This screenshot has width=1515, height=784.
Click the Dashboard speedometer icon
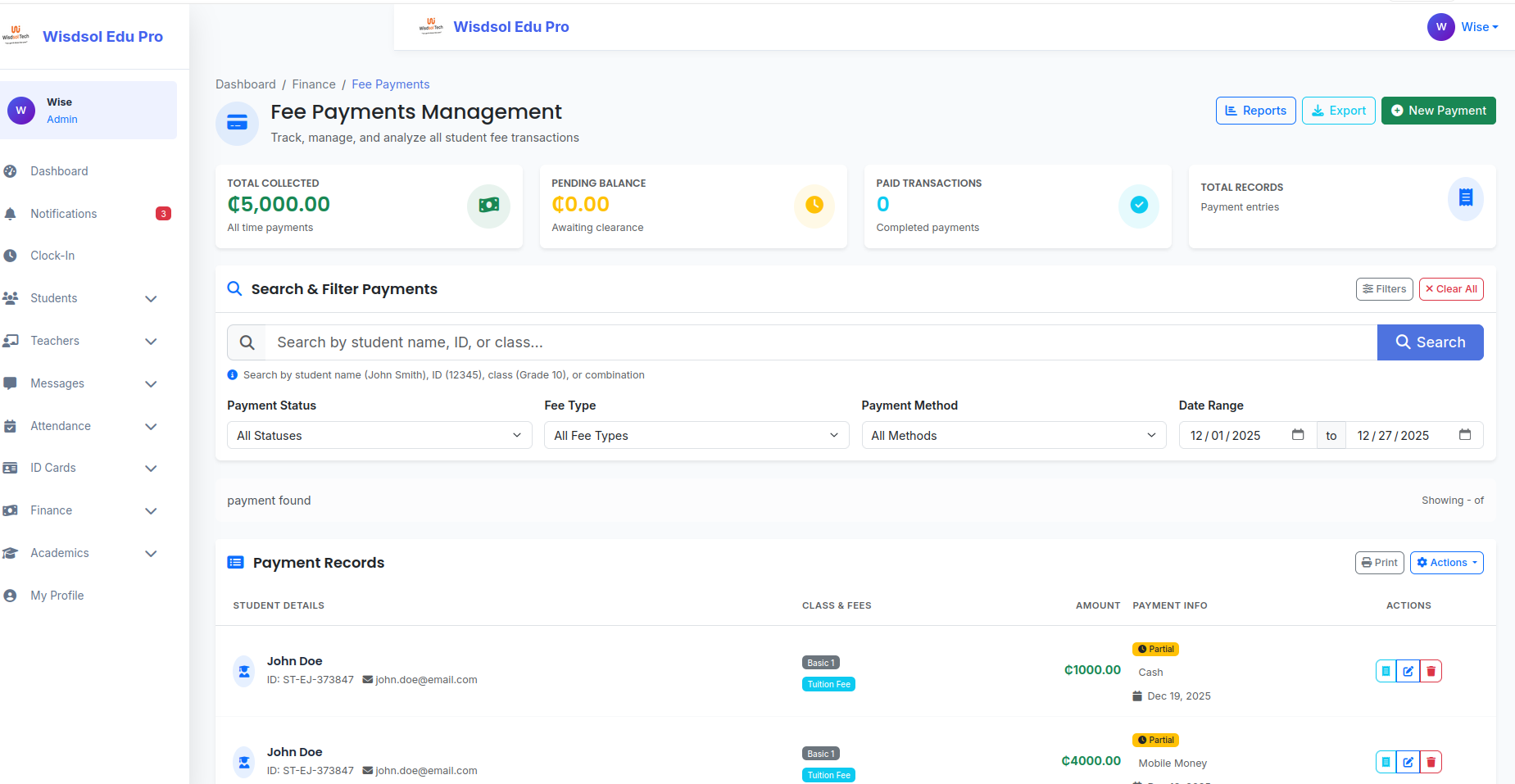[11, 170]
